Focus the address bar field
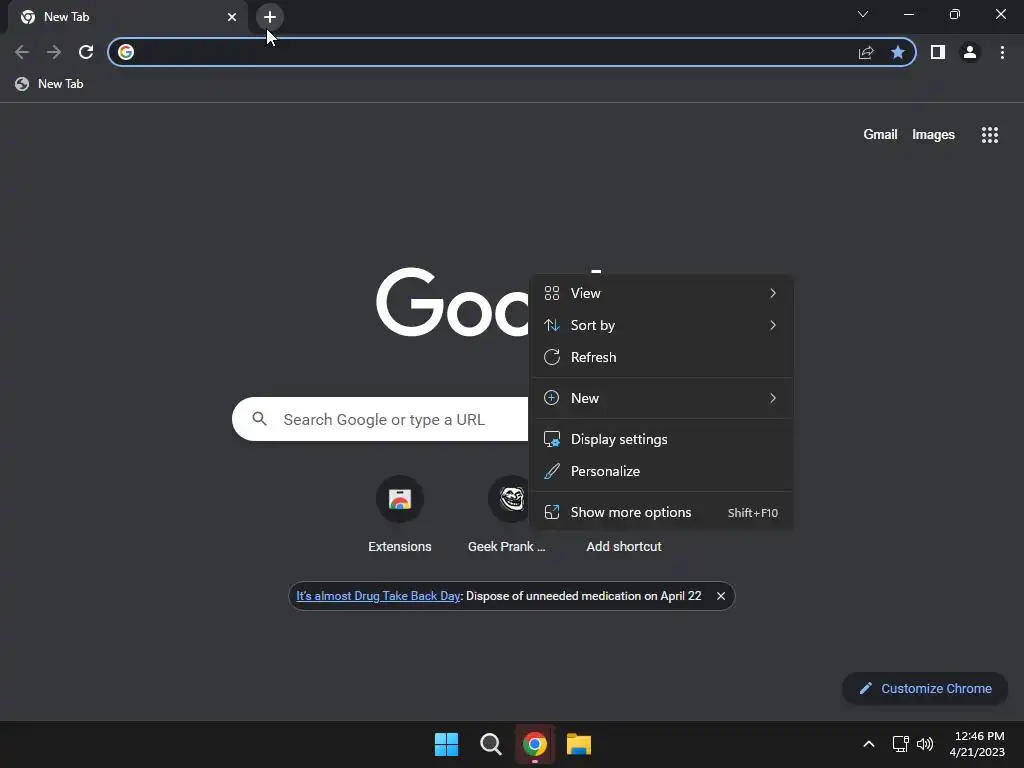 coord(511,52)
